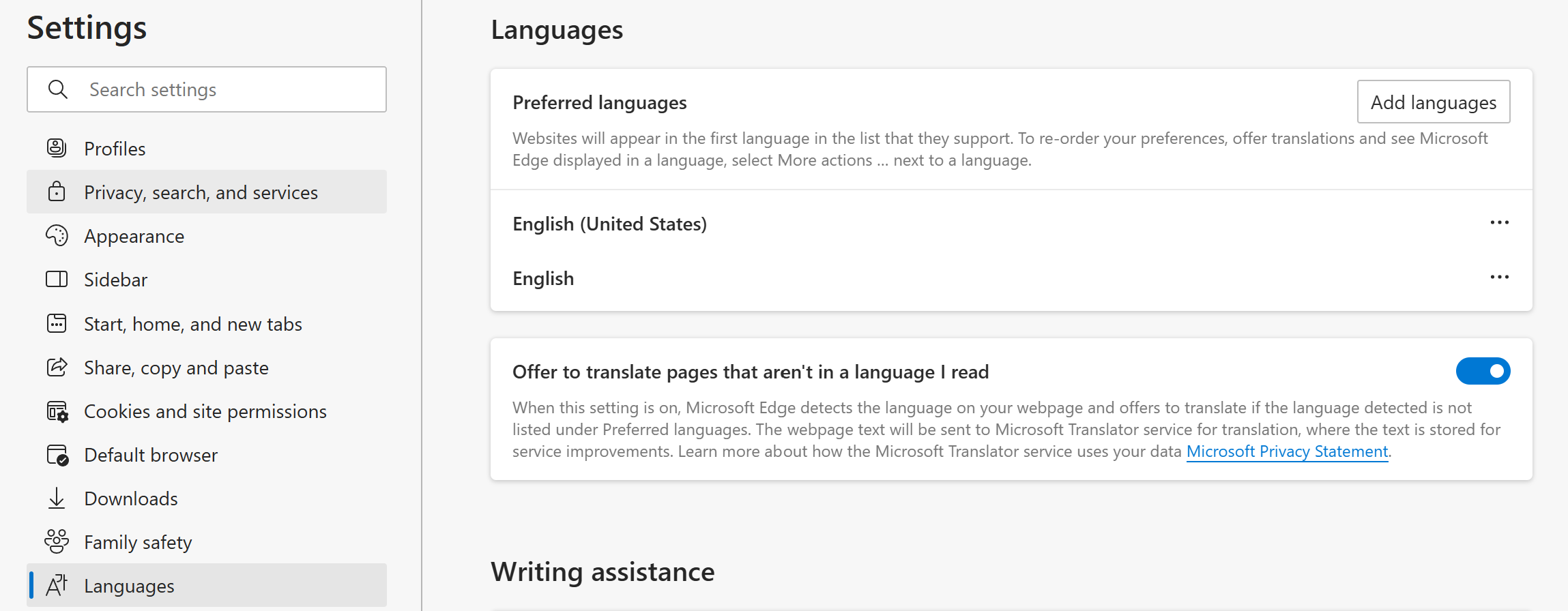
Task: Turn off the offer to translate pages toggle
Action: (x=1483, y=372)
